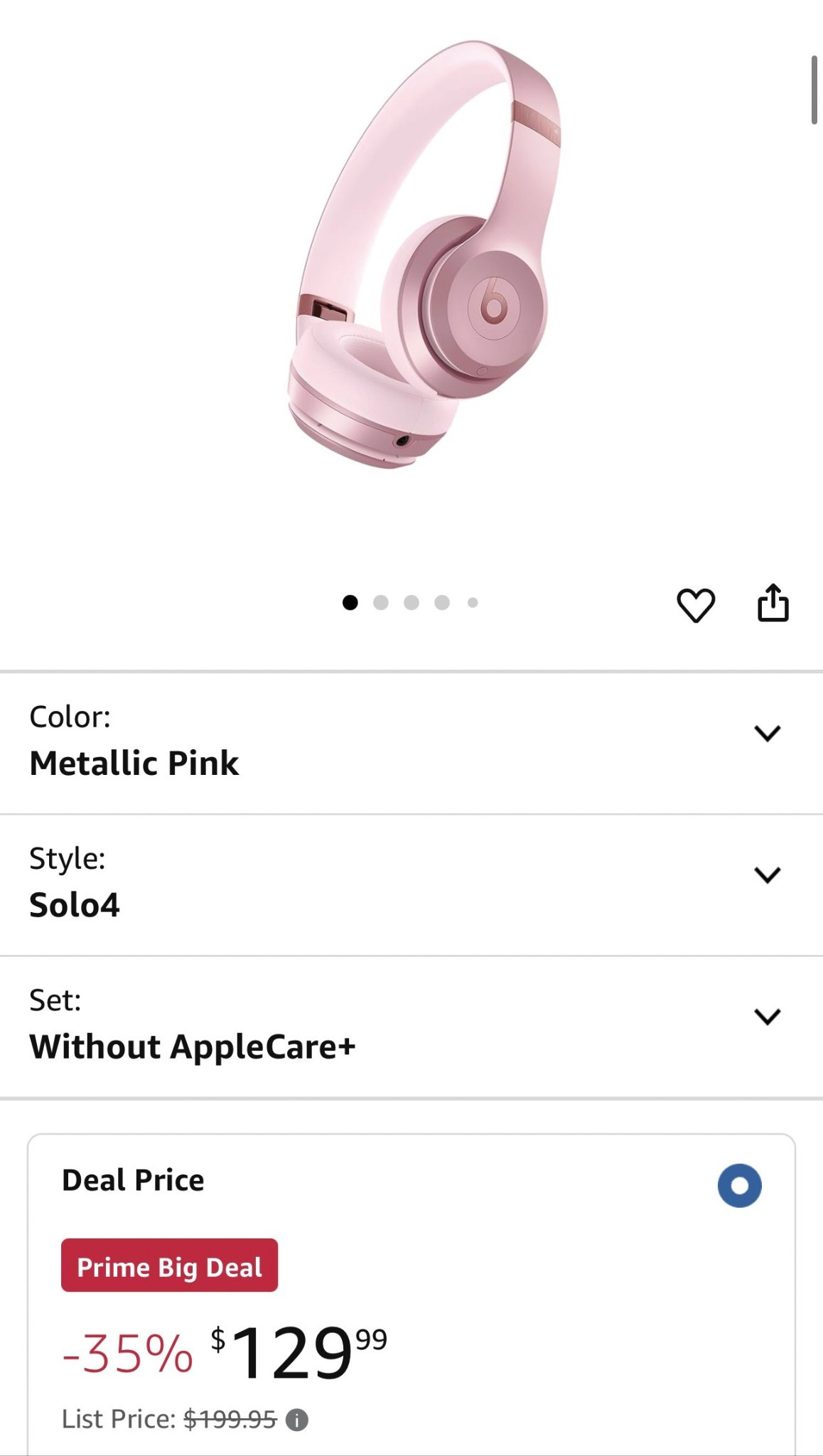Select the first image carousel dot

point(350,603)
